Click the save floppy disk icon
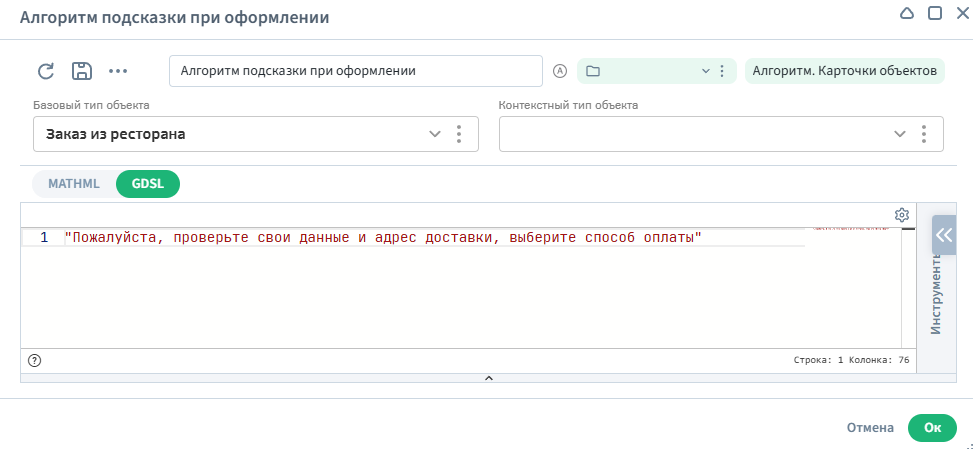 click(x=81, y=71)
